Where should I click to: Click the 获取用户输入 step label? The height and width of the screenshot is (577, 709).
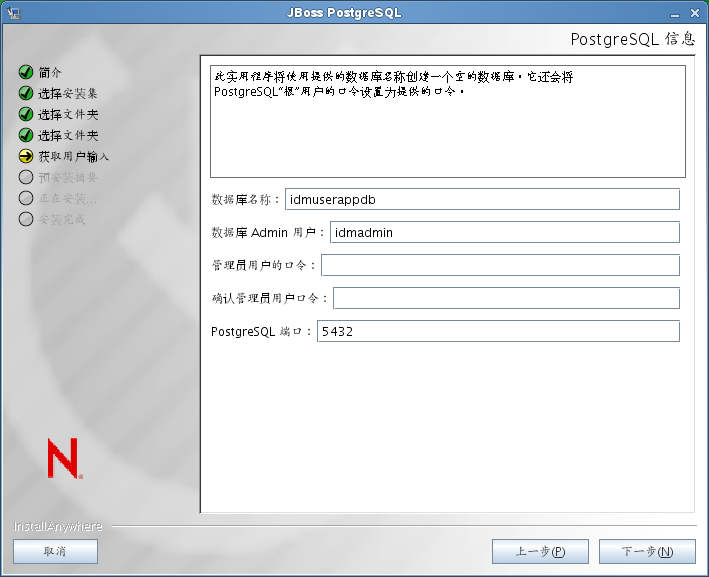[74, 156]
